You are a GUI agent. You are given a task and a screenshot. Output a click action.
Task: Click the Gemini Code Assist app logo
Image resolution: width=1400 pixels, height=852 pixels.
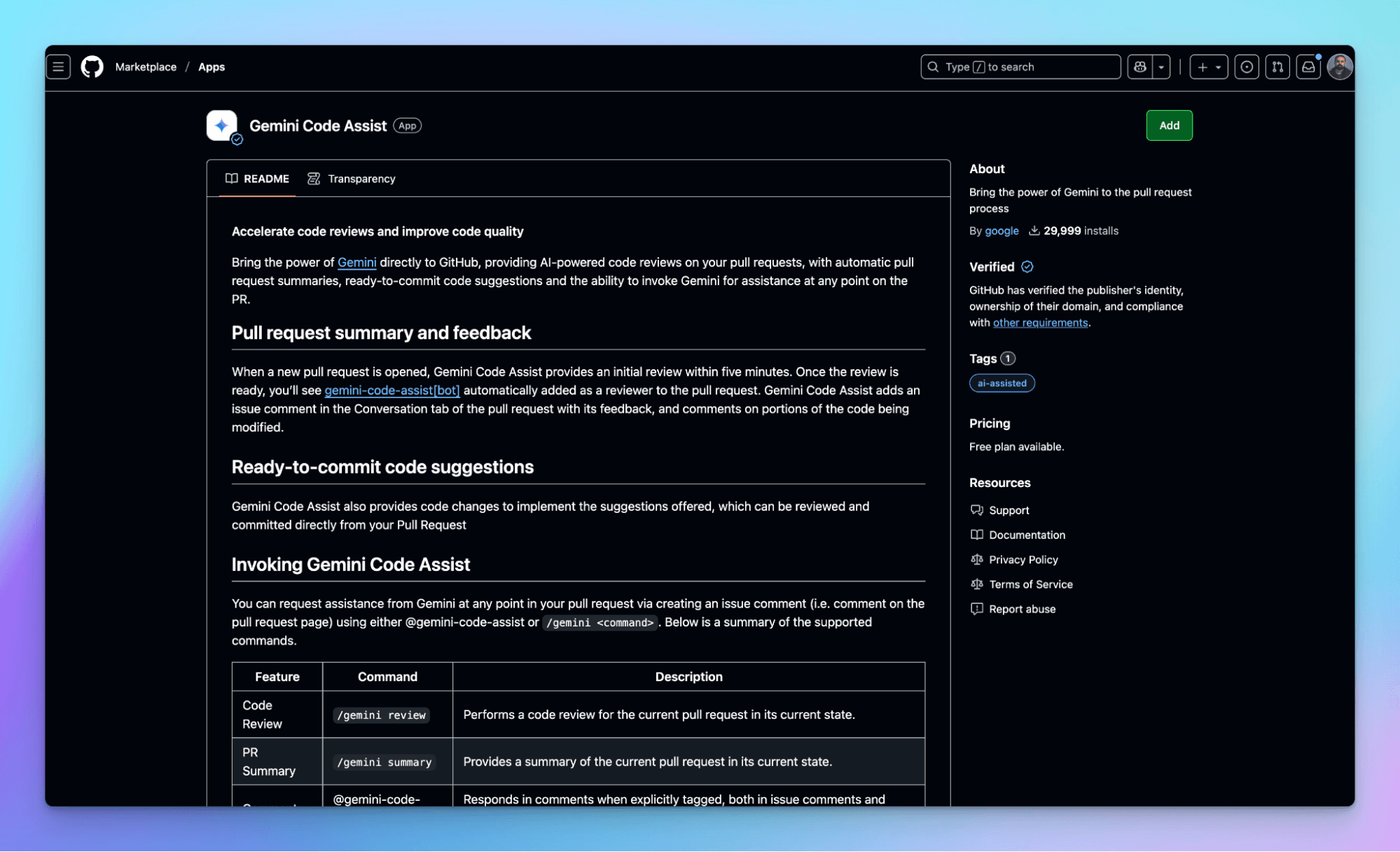coord(222,125)
